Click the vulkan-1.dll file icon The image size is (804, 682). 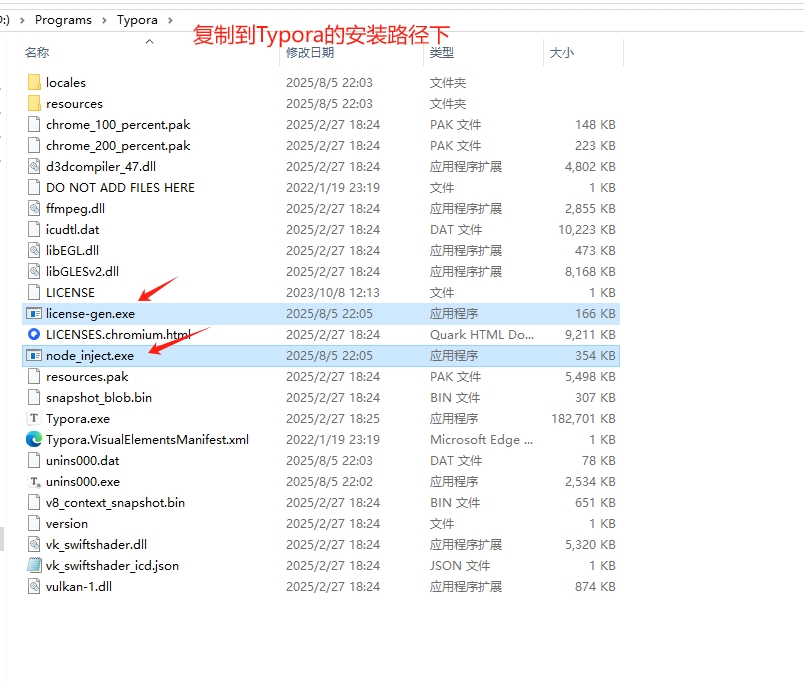pyautogui.click(x=34, y=587)
